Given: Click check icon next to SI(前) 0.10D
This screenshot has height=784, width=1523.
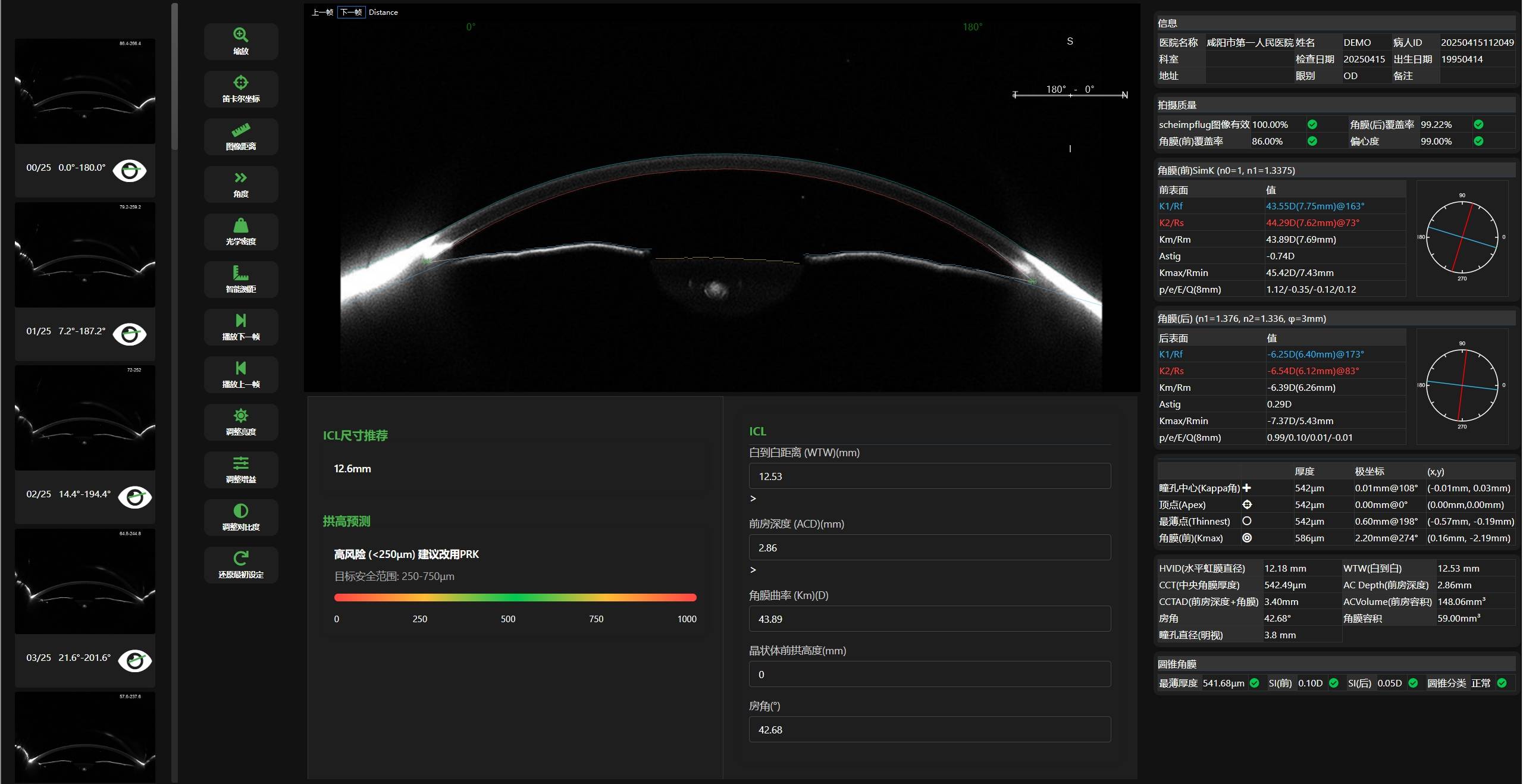Looking at the screenshot, I should 1333,683.
